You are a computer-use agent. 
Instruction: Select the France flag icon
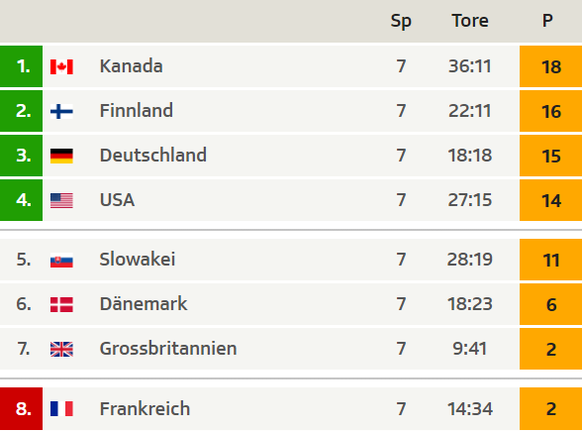[x=62, y=408]
